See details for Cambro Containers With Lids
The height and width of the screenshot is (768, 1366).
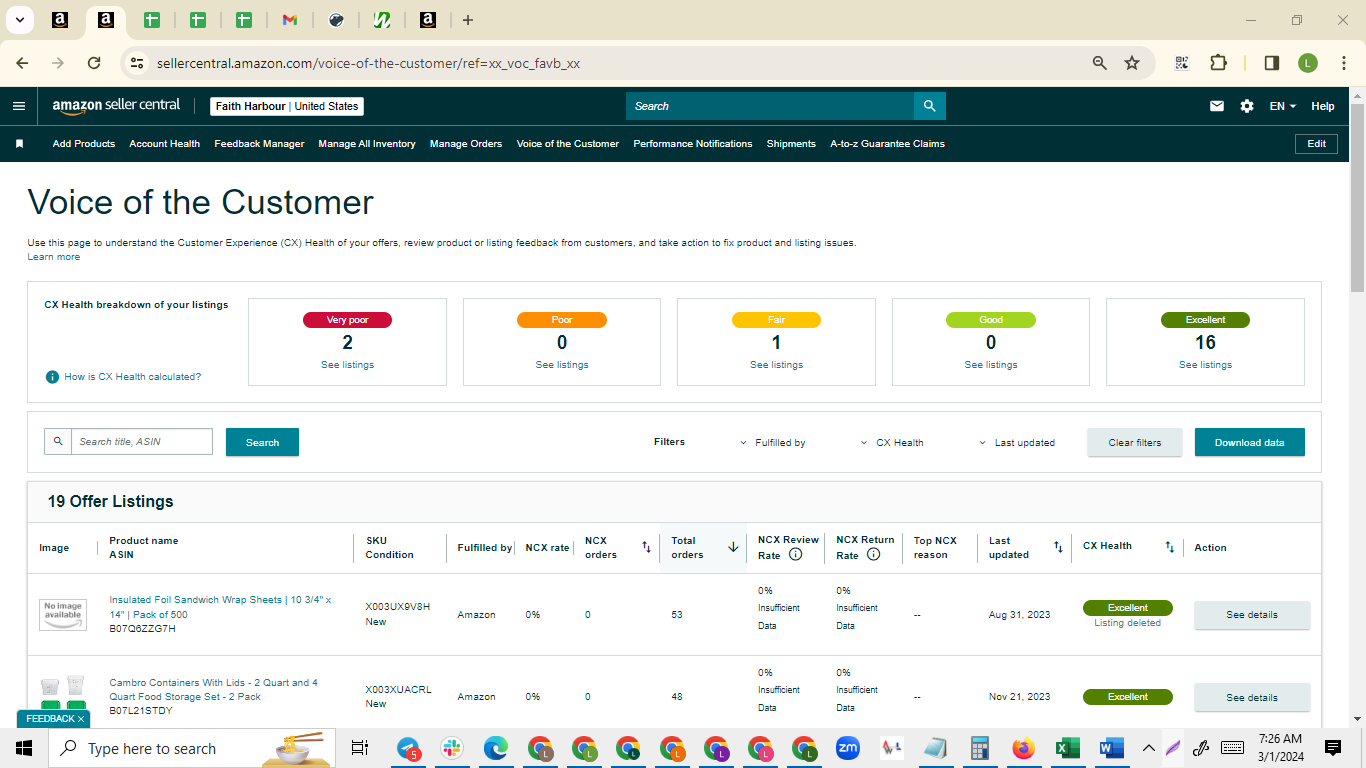pyautogui.click(x=1252, y=697)
